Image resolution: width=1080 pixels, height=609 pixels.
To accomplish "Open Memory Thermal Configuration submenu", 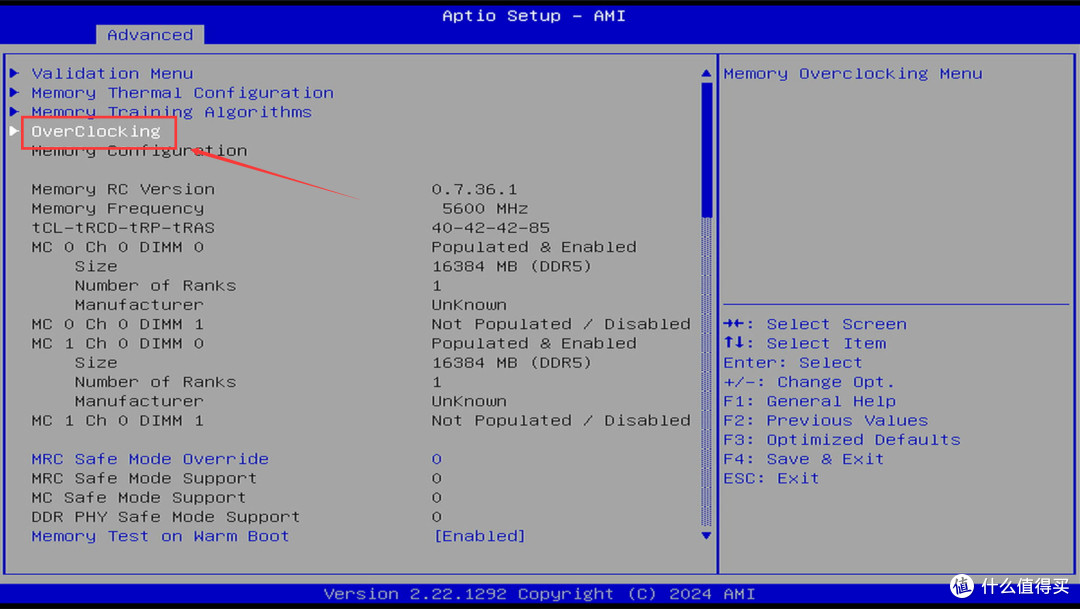I will tap(182, 92).
